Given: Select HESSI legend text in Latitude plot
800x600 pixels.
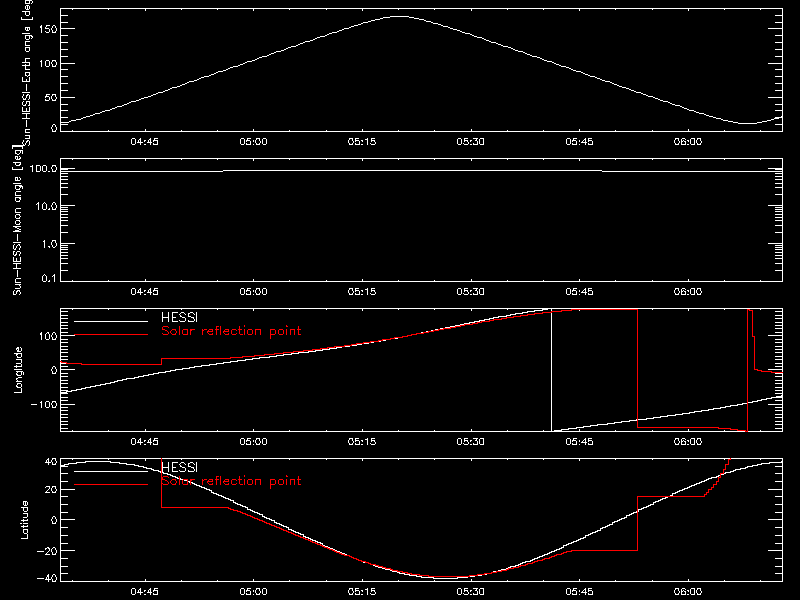Looking at the screenshot, I should (179, 467).
